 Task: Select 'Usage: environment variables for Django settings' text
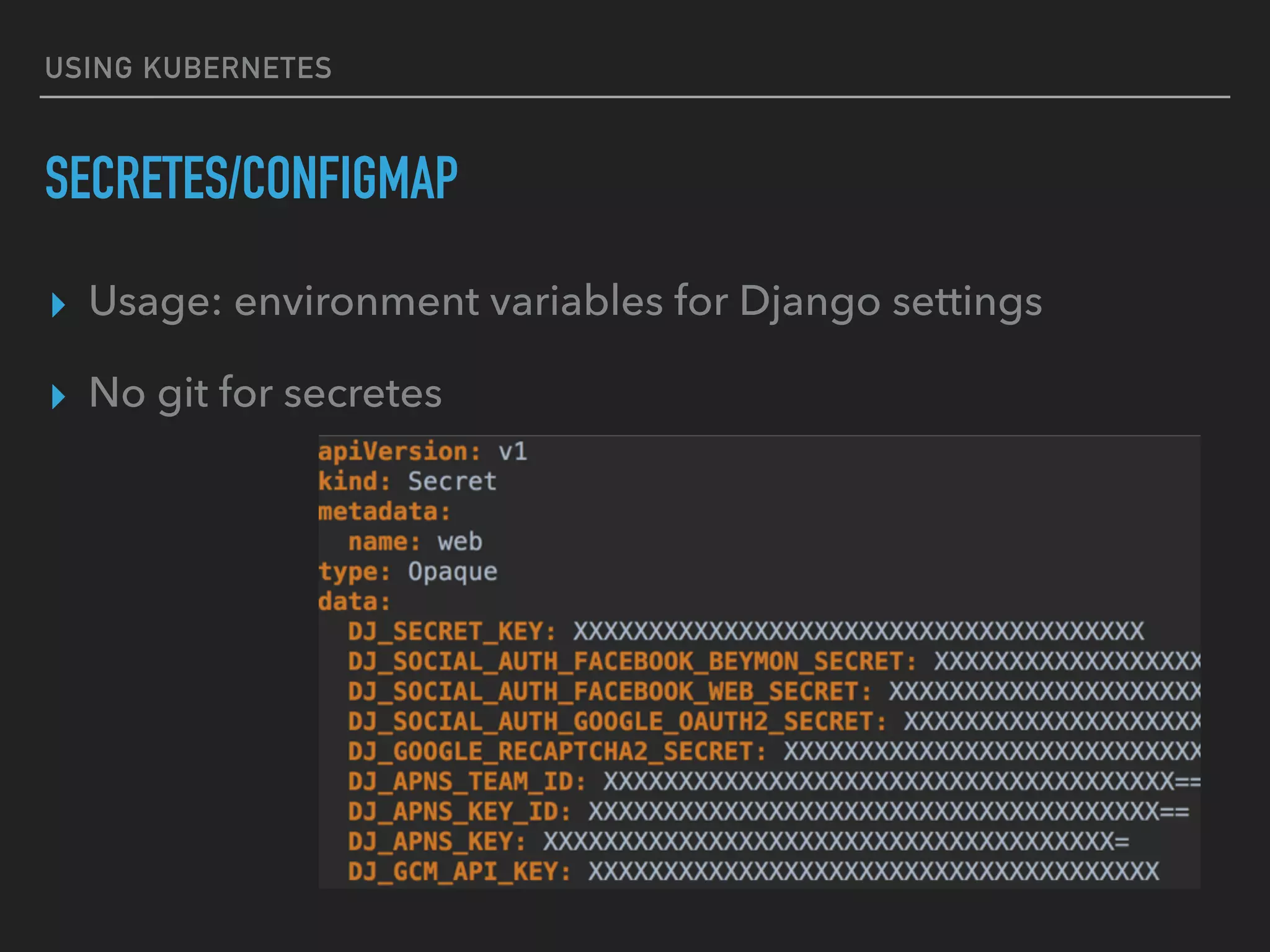(565, 302)
